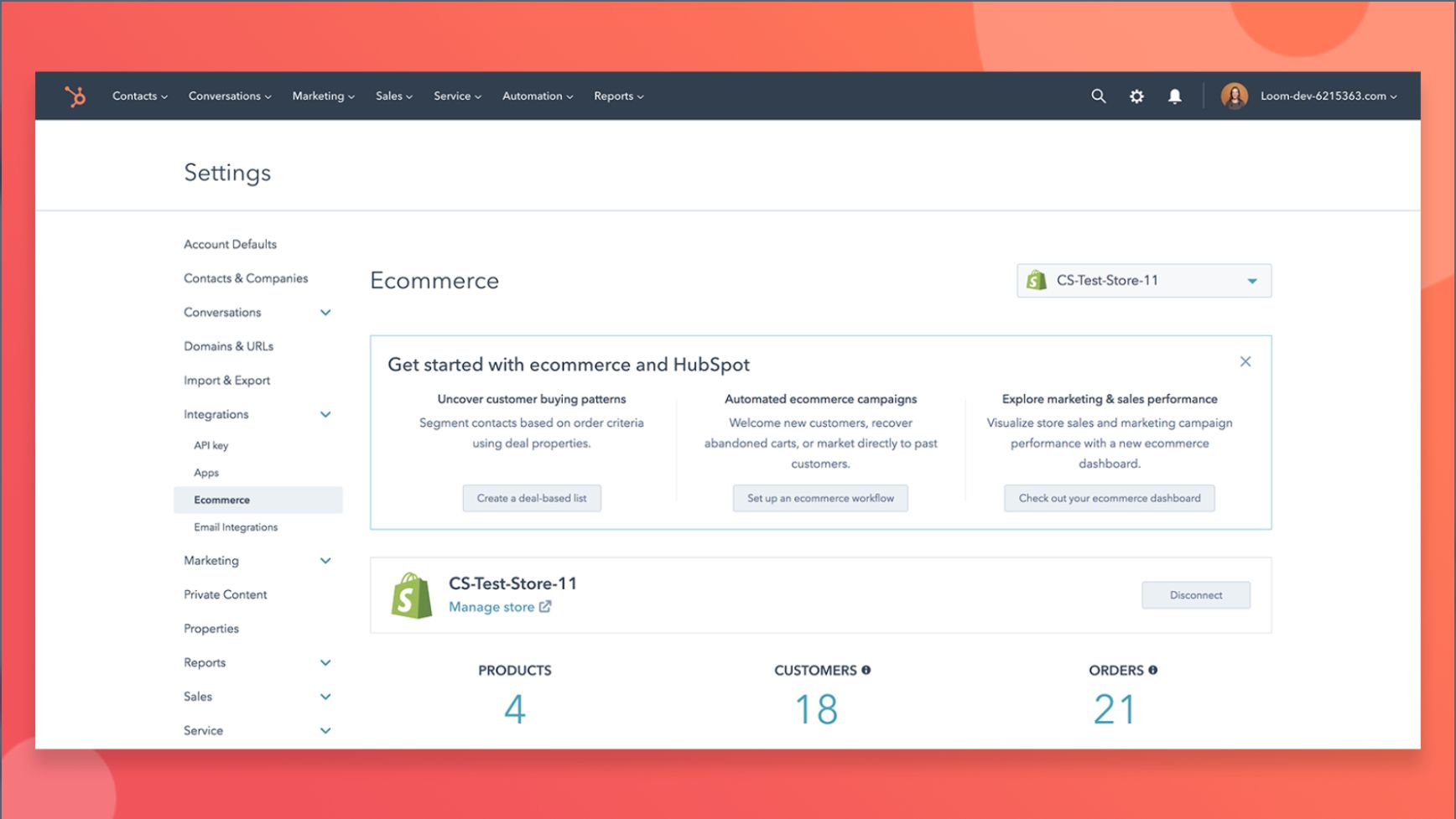Click the info icon beside ORDERS
Image resolution: width=1456 pixels, height=819 pixels.
coord(1154,669)
